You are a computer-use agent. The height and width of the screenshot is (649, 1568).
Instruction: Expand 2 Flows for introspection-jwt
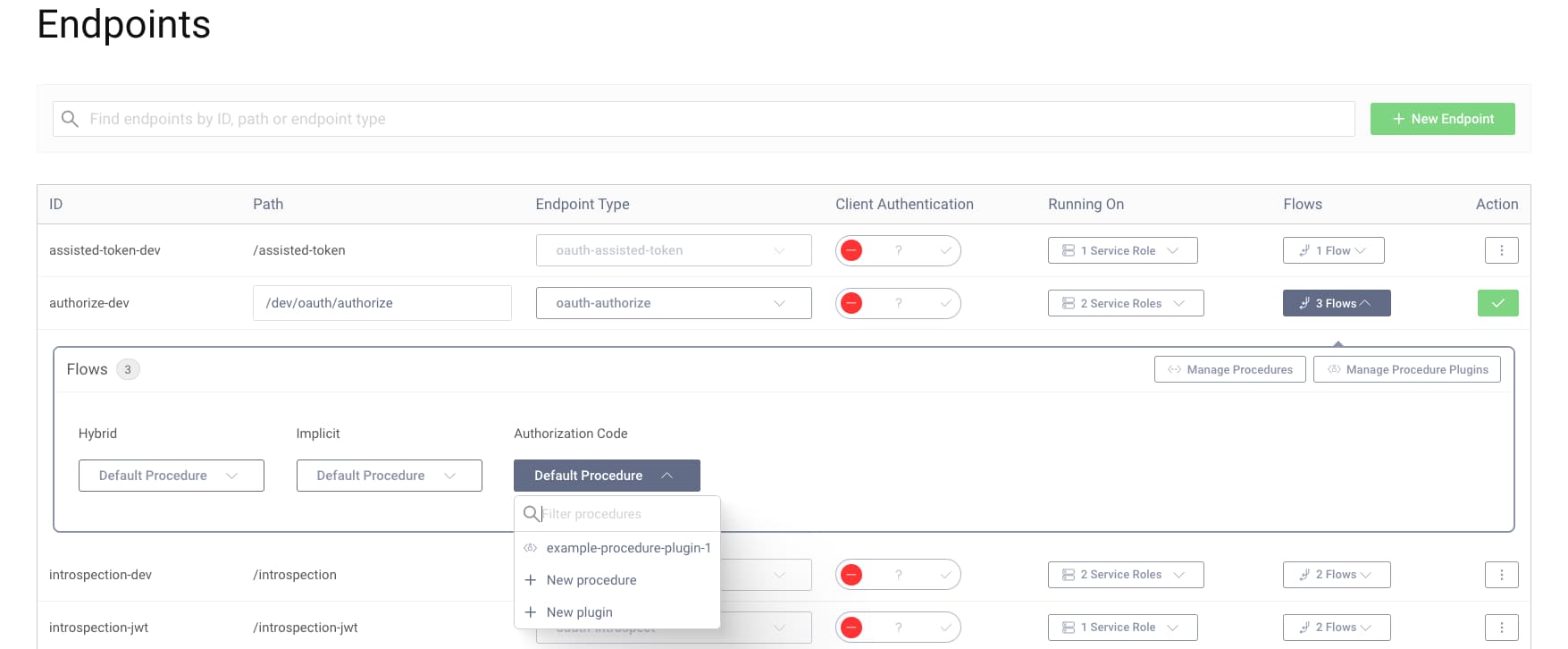(x=1337, y=627)
